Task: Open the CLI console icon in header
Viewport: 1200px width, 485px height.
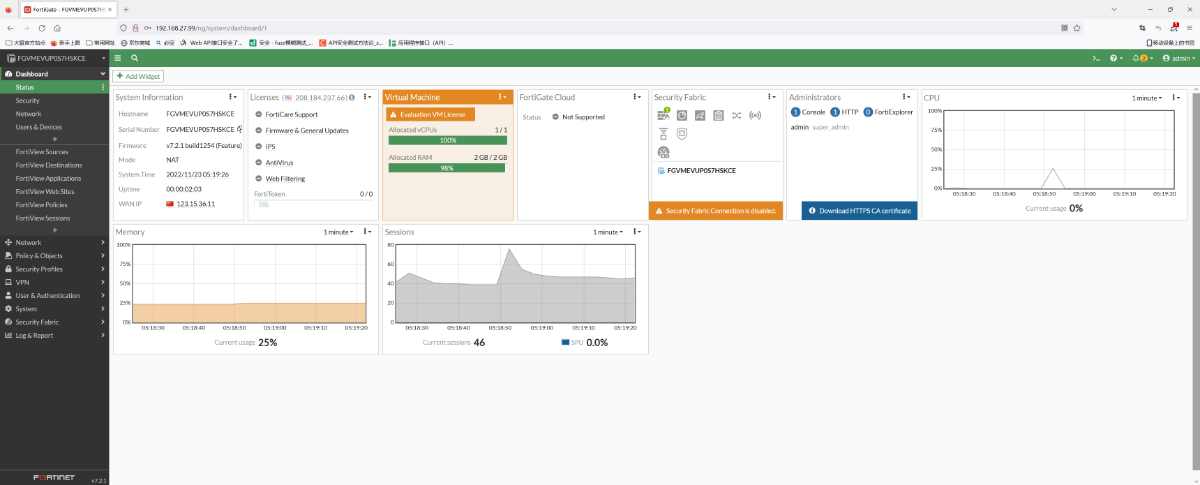Action: coord(1096,58)
